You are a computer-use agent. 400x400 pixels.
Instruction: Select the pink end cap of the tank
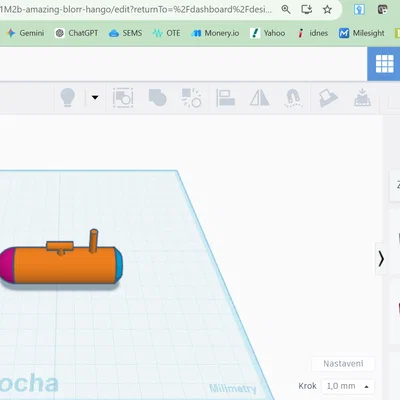pos(7,266)
